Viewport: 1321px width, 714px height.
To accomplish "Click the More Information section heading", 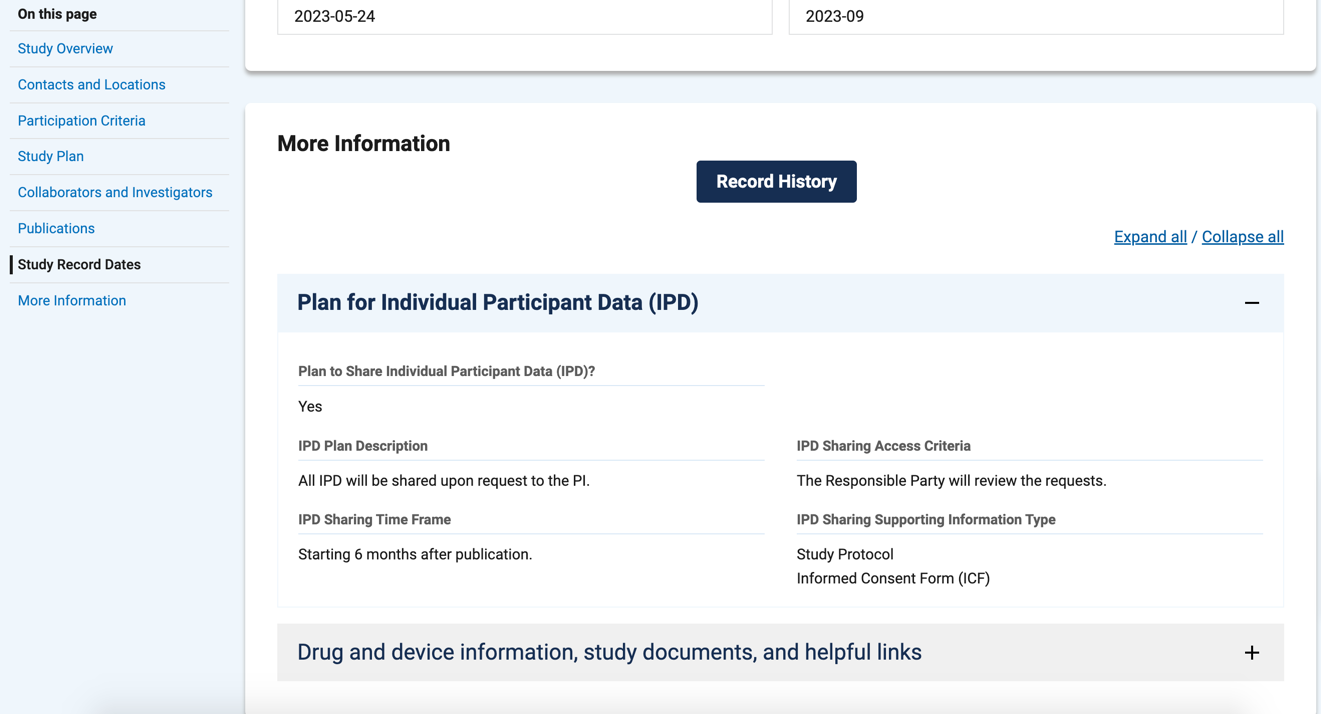I will point(363,144).
